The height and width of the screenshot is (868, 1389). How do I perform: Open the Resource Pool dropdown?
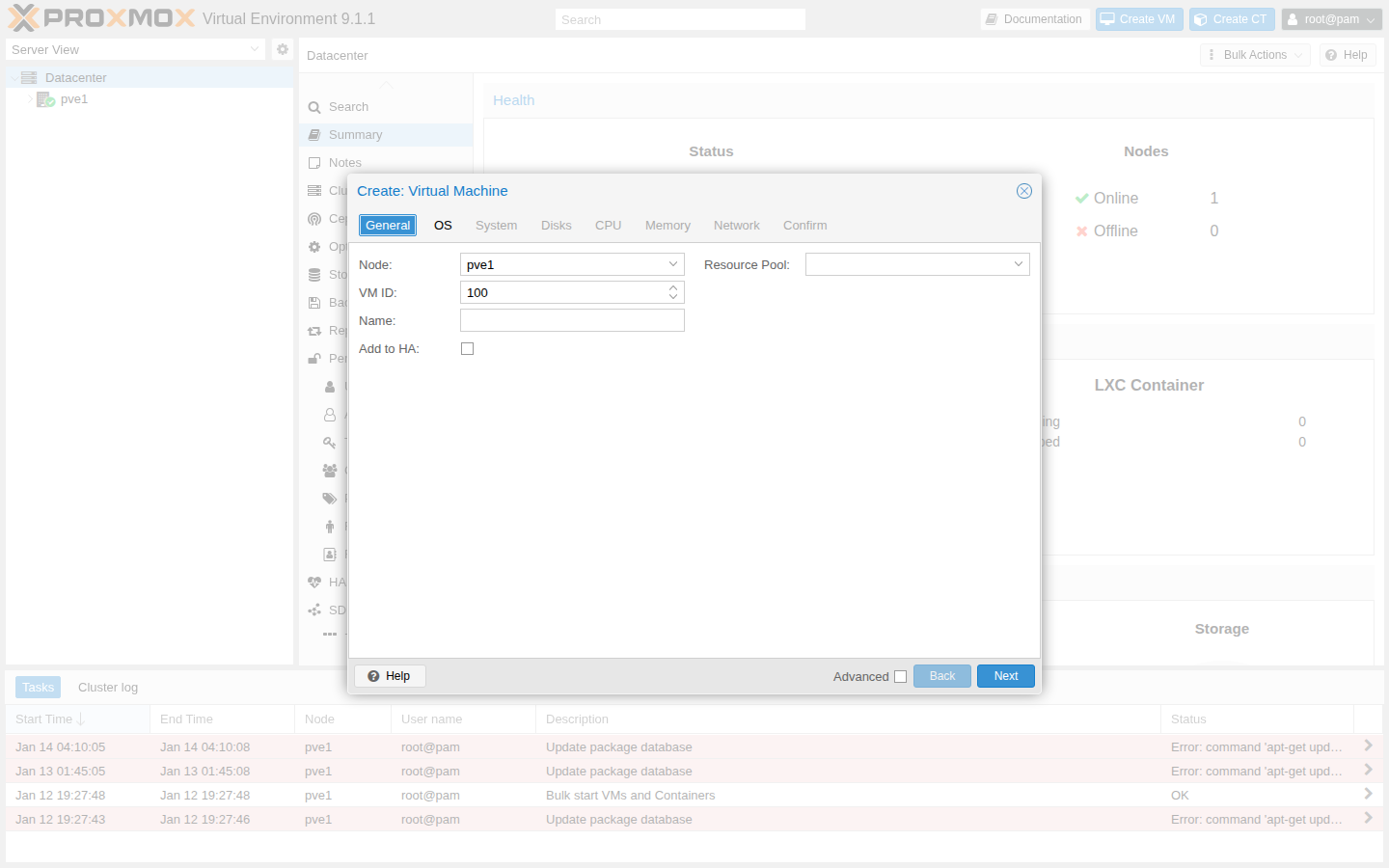click(x=1018, y=263)
